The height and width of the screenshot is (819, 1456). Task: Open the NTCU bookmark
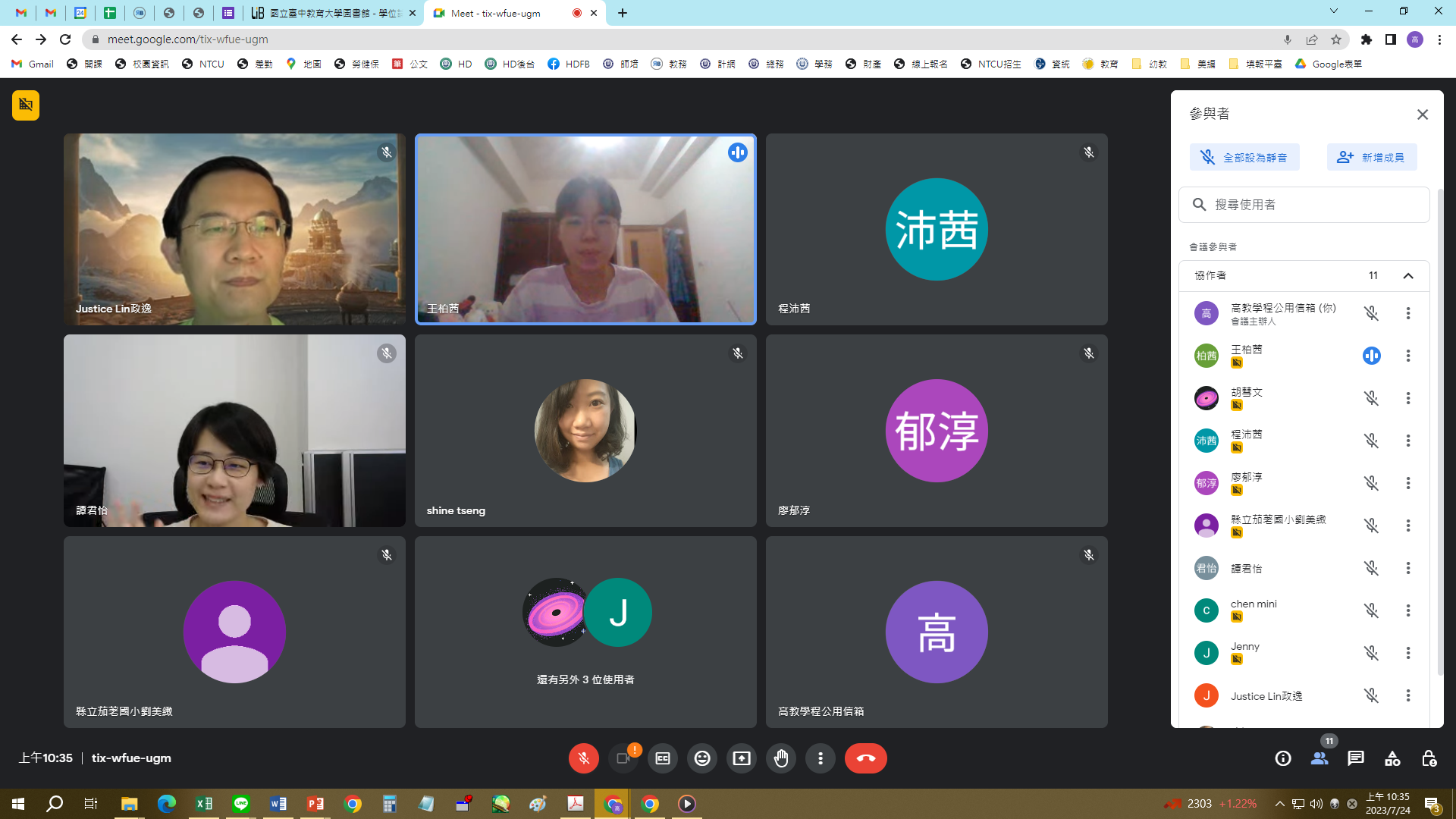tap(203, 64)
